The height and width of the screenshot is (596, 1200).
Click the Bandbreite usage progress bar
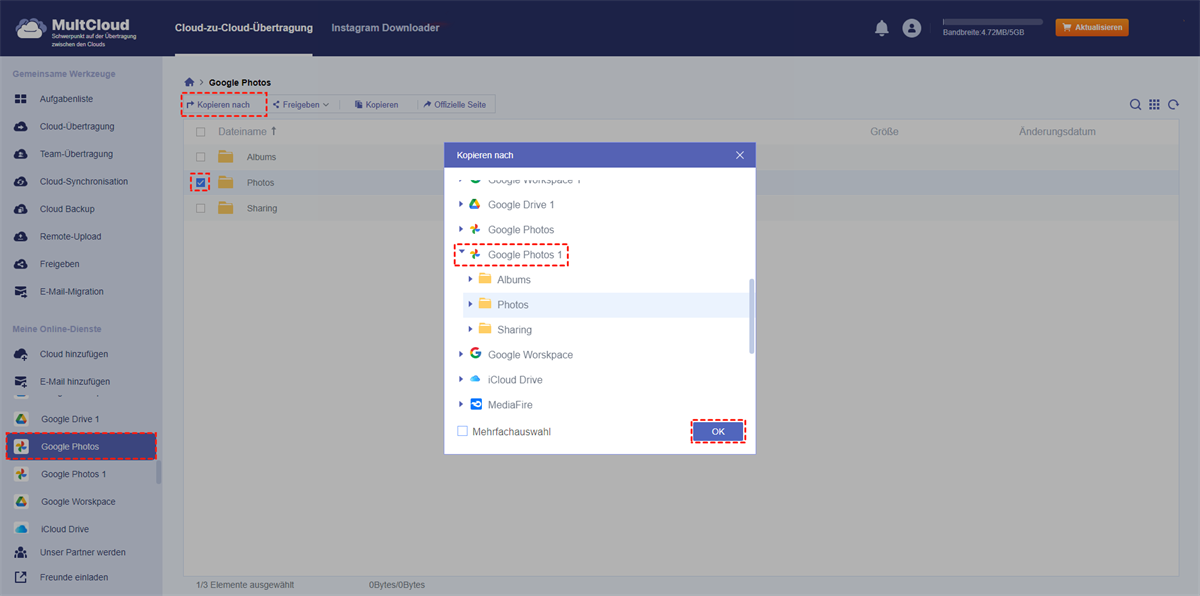point(993,21)
